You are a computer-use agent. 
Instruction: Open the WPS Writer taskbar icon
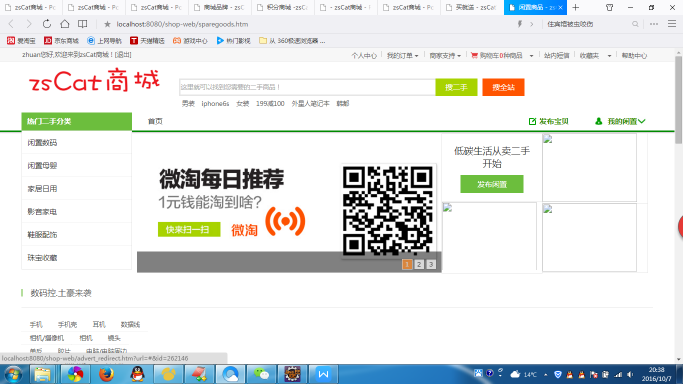click(323, 374)
